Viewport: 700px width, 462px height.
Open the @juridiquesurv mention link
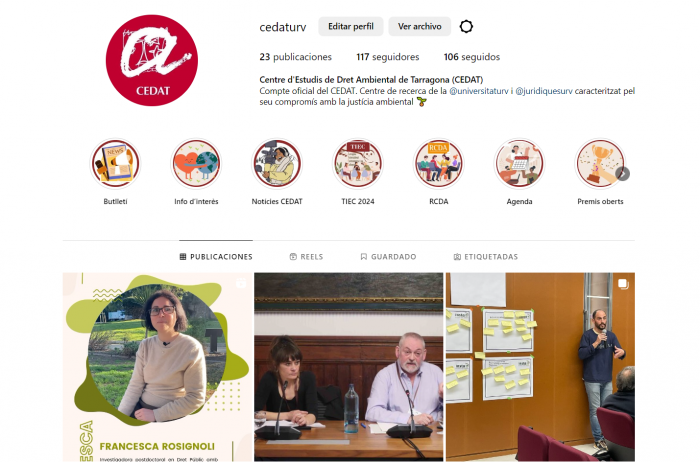coord(544,91)
